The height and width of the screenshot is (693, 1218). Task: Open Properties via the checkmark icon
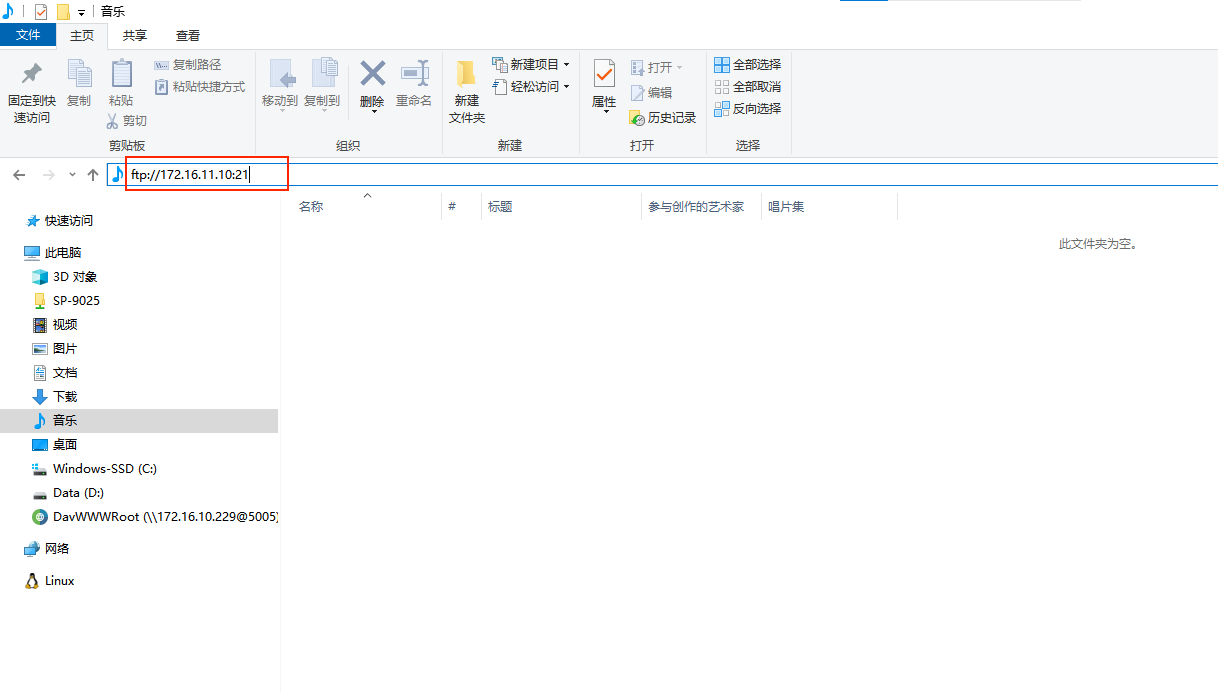pyautogui.click(x=604, y=74)
